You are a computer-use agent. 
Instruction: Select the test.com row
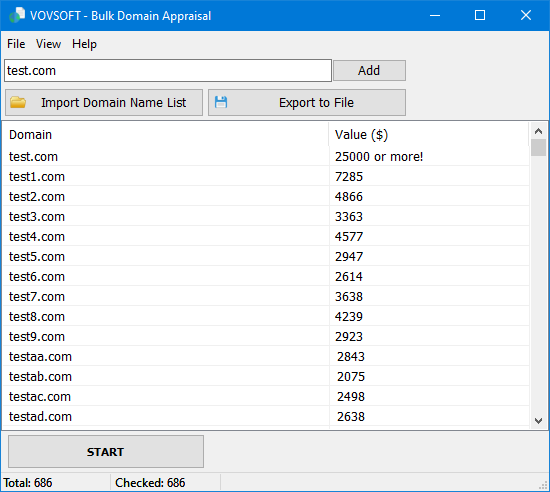tap(266, 156)
